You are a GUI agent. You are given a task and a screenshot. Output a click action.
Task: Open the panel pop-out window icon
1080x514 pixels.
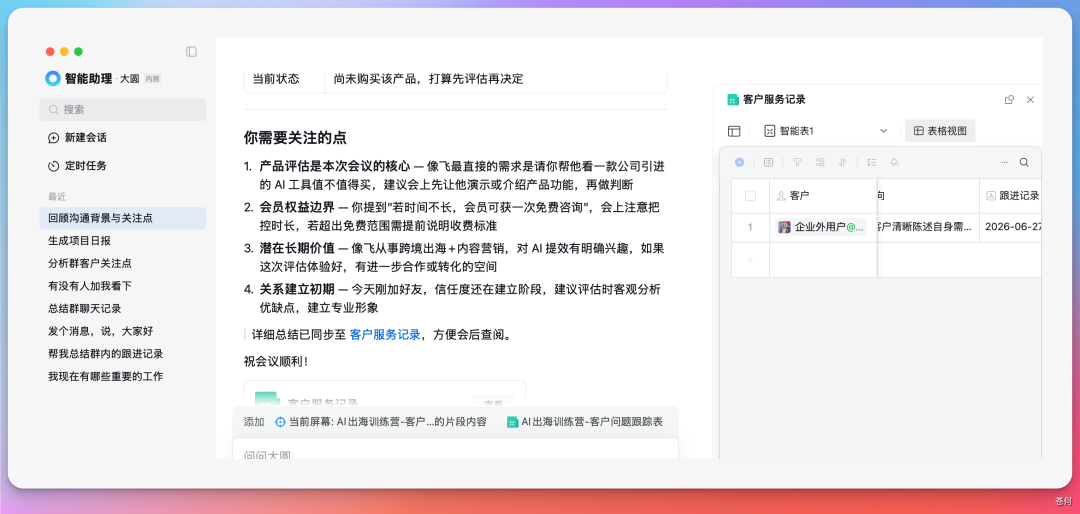[1009, 100]
